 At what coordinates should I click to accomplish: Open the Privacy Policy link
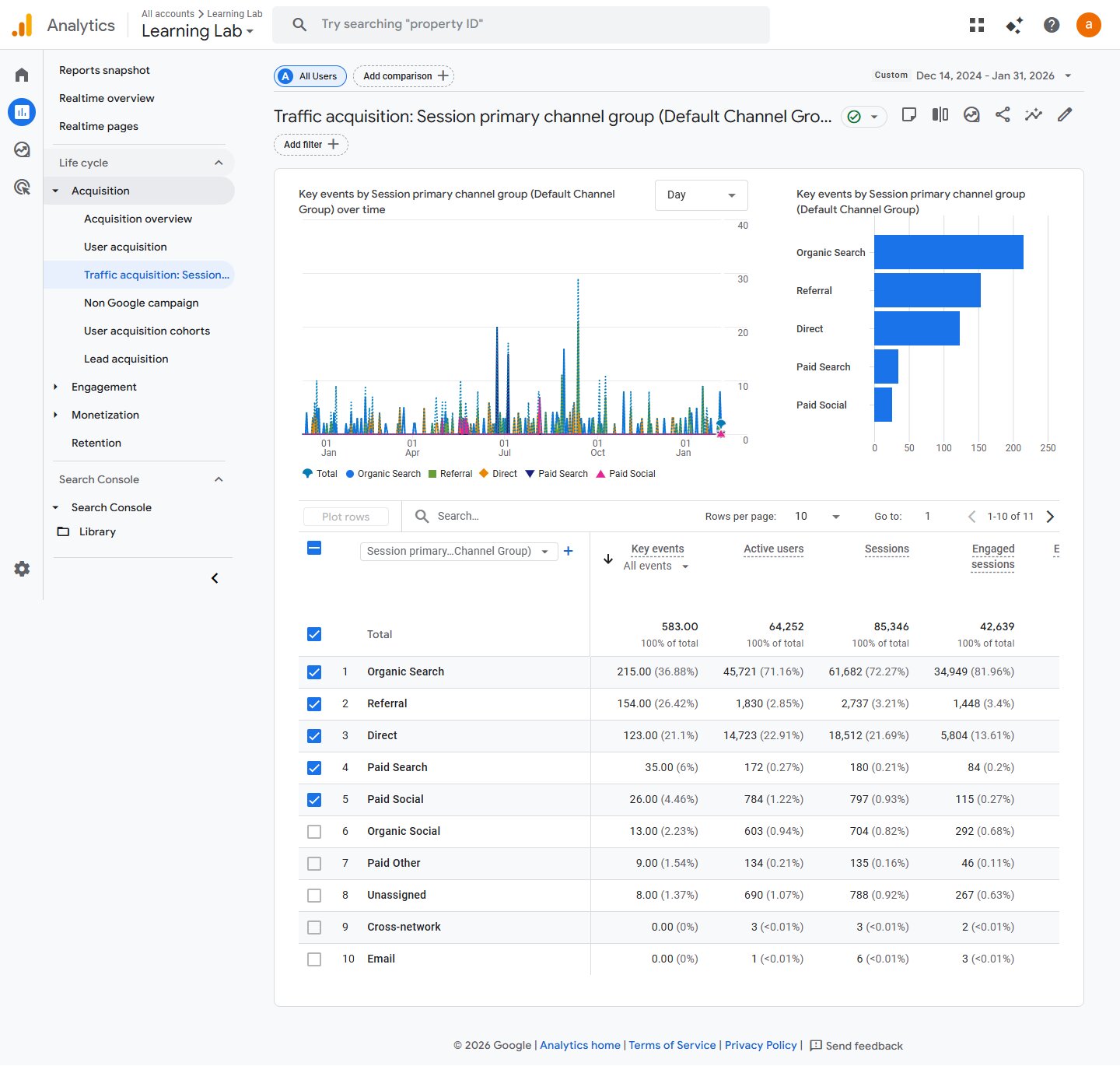point(760,1045)
